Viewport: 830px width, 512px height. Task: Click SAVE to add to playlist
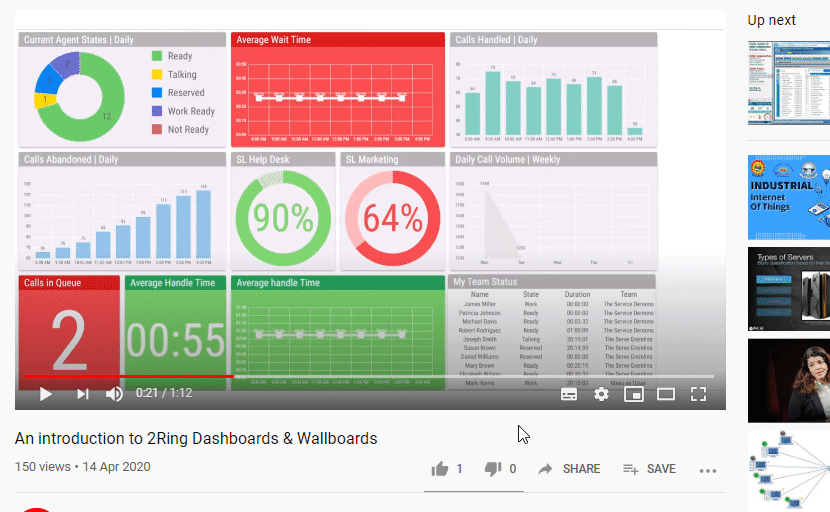(x=649, y=469)
